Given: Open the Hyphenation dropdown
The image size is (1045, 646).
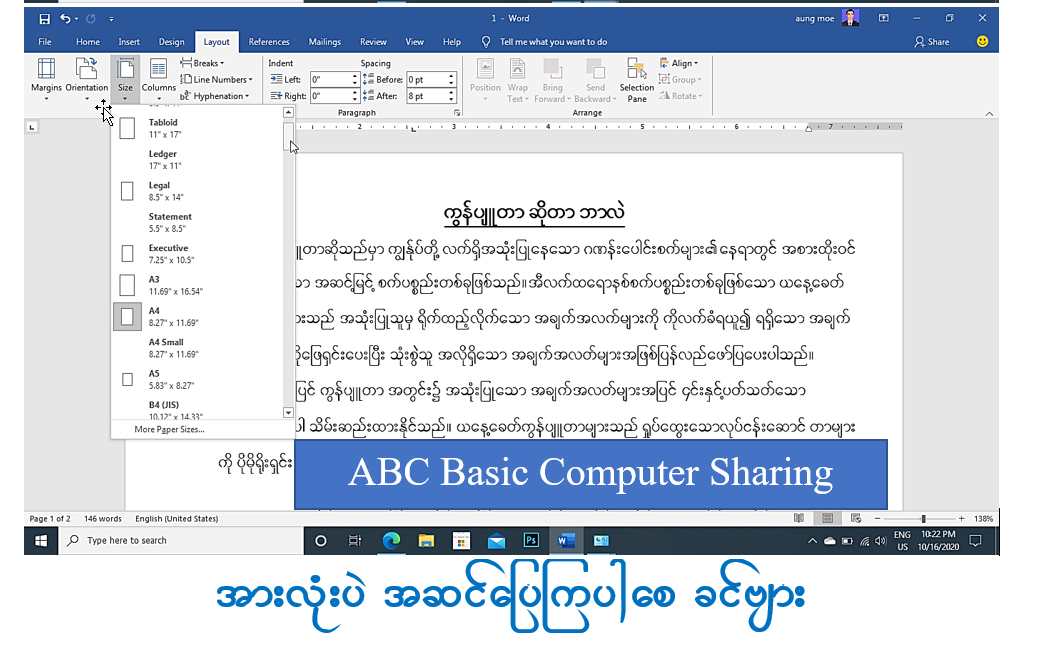Looking at the screenshot, I should (x=215, y=96).
